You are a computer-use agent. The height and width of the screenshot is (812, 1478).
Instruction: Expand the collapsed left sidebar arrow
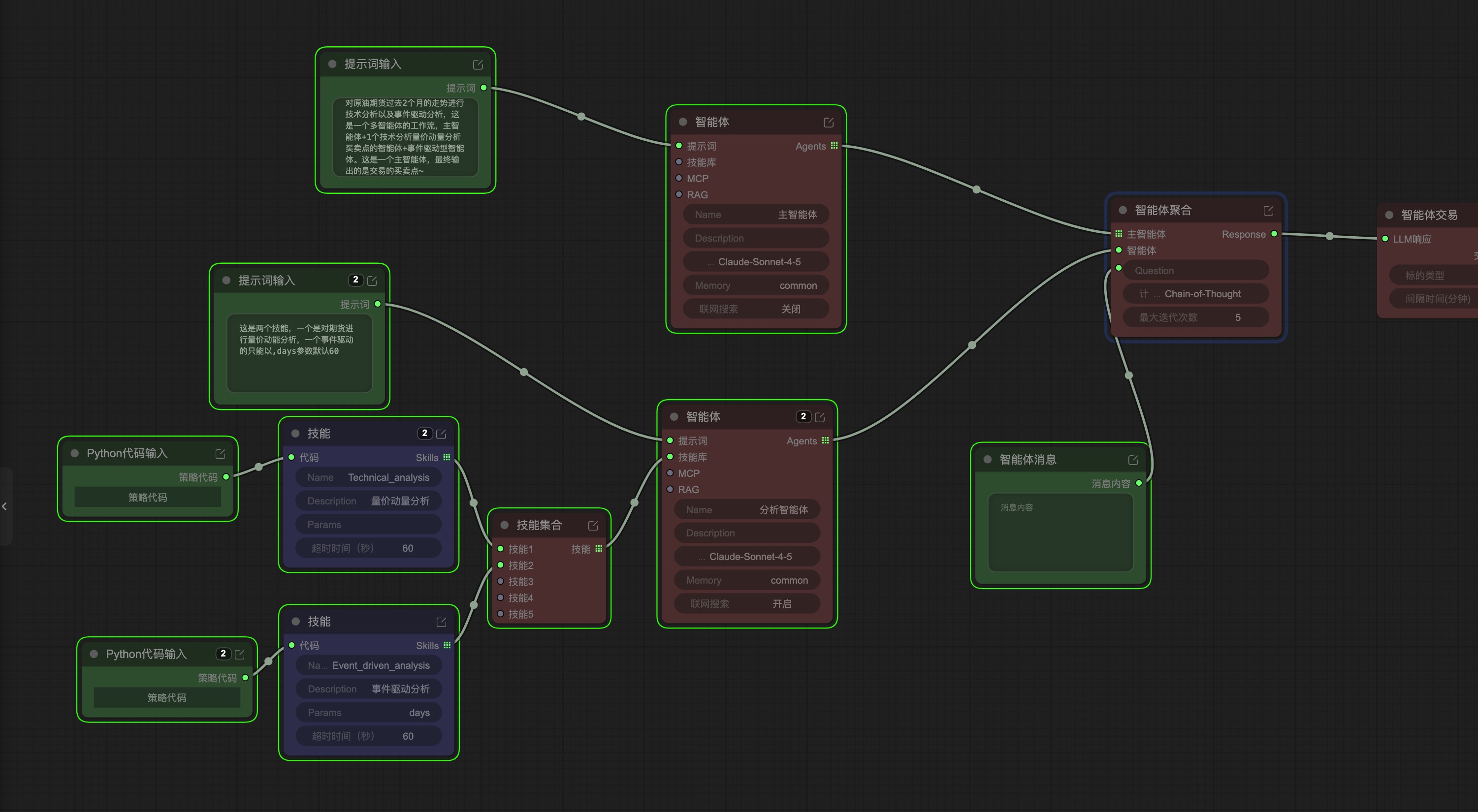click(4, 506)
